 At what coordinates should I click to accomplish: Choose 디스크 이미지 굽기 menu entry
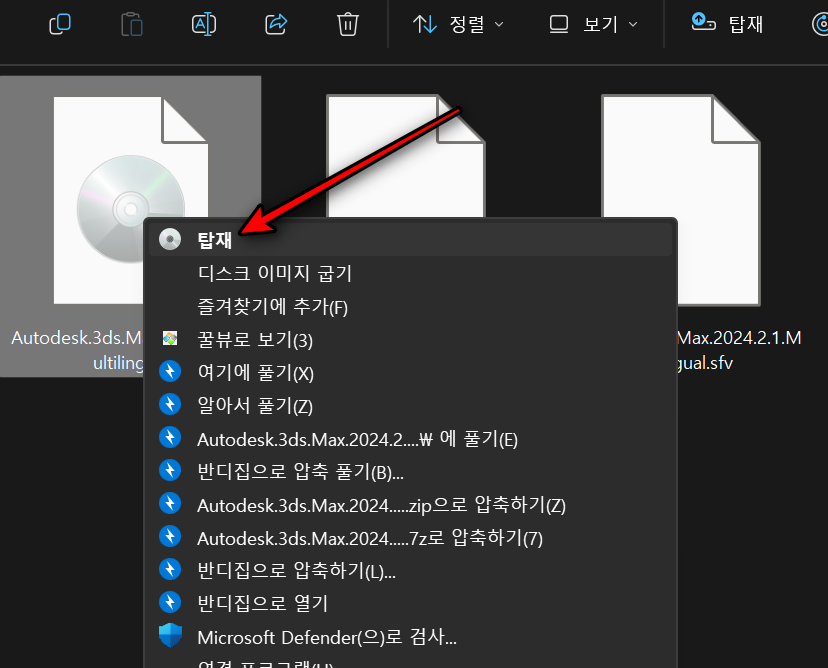point(410,274)
